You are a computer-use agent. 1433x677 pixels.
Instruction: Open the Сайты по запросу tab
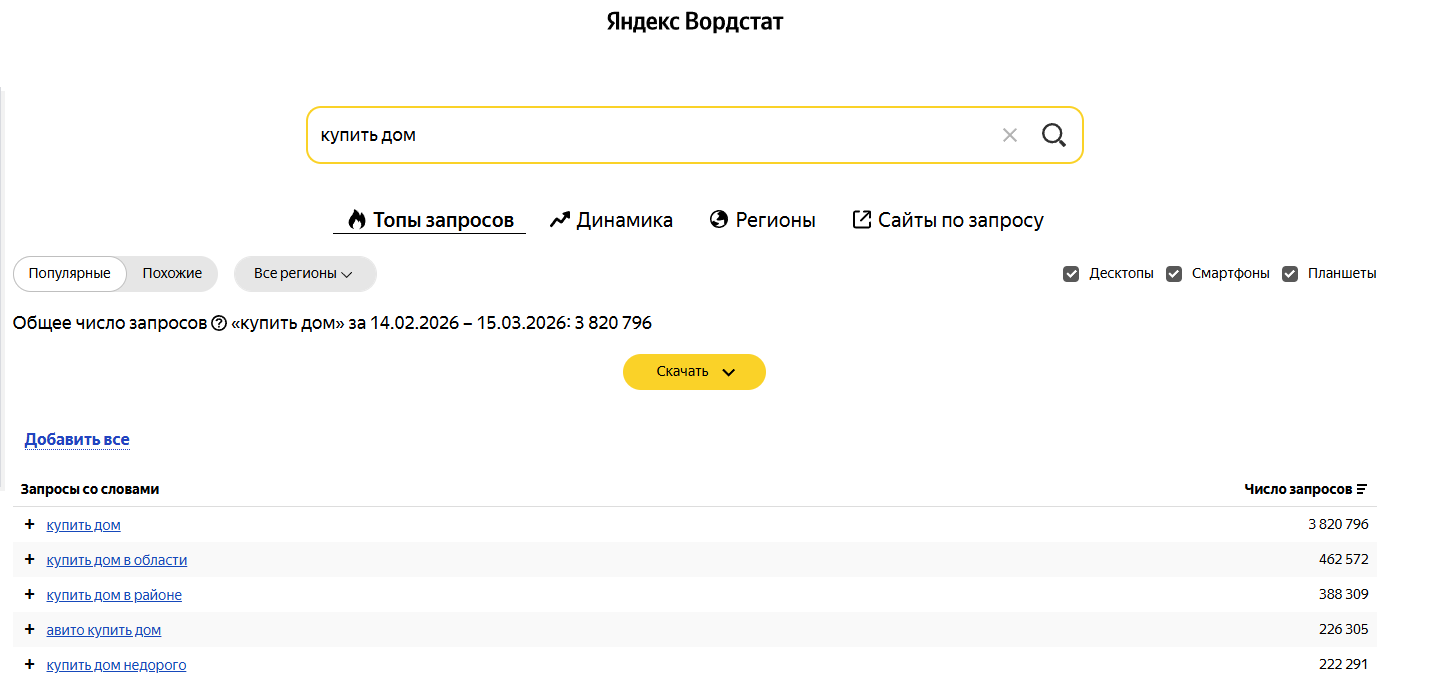pyautogui.click(x=948, y=220)
